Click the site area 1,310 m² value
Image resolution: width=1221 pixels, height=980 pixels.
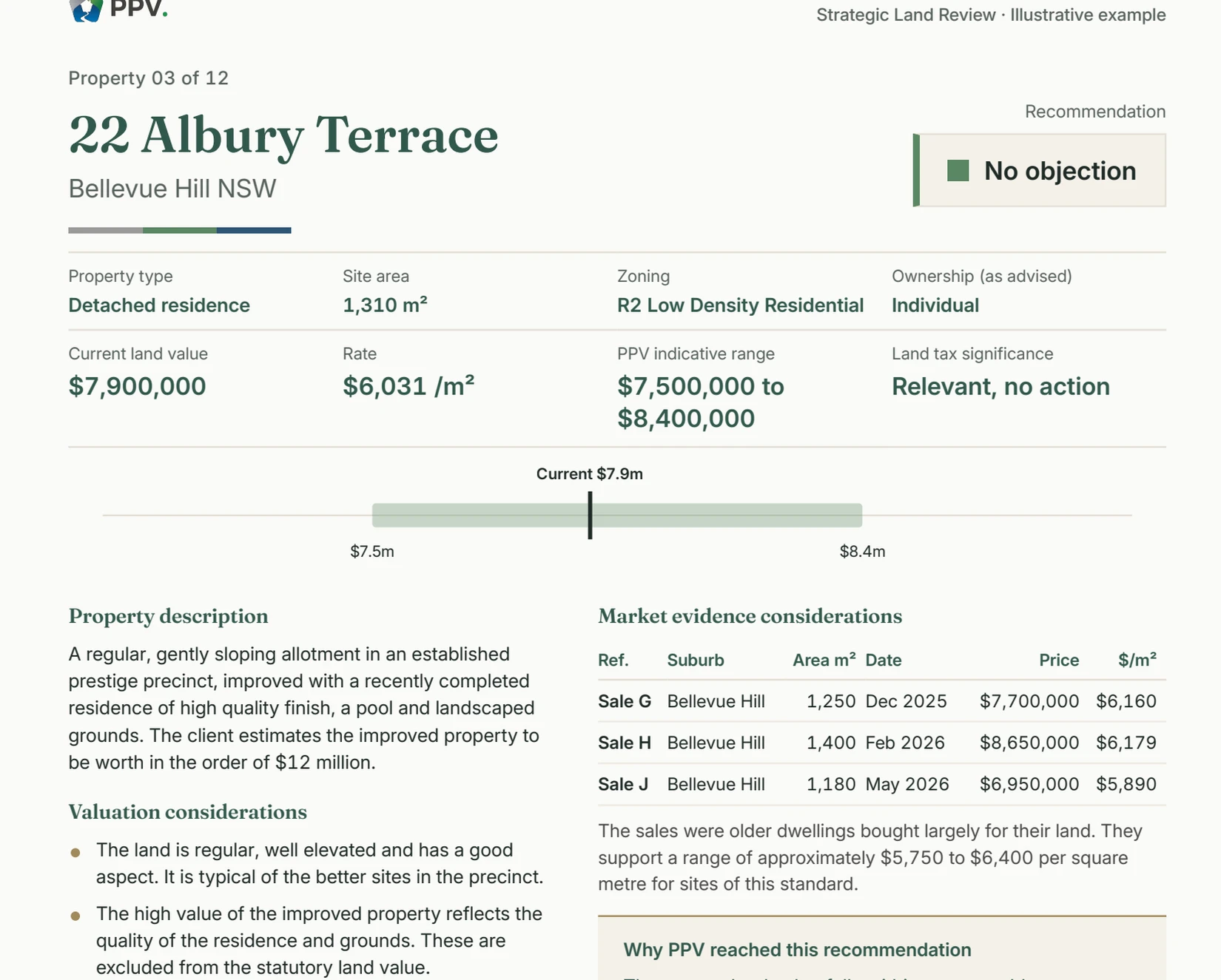tap(385, 305)
